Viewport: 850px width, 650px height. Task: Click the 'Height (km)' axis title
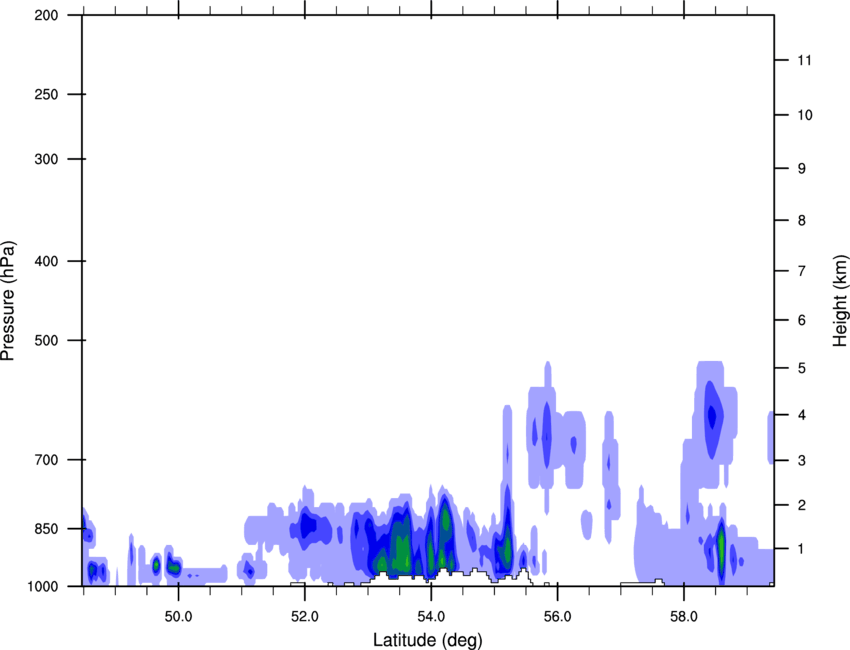click(840, 301)
